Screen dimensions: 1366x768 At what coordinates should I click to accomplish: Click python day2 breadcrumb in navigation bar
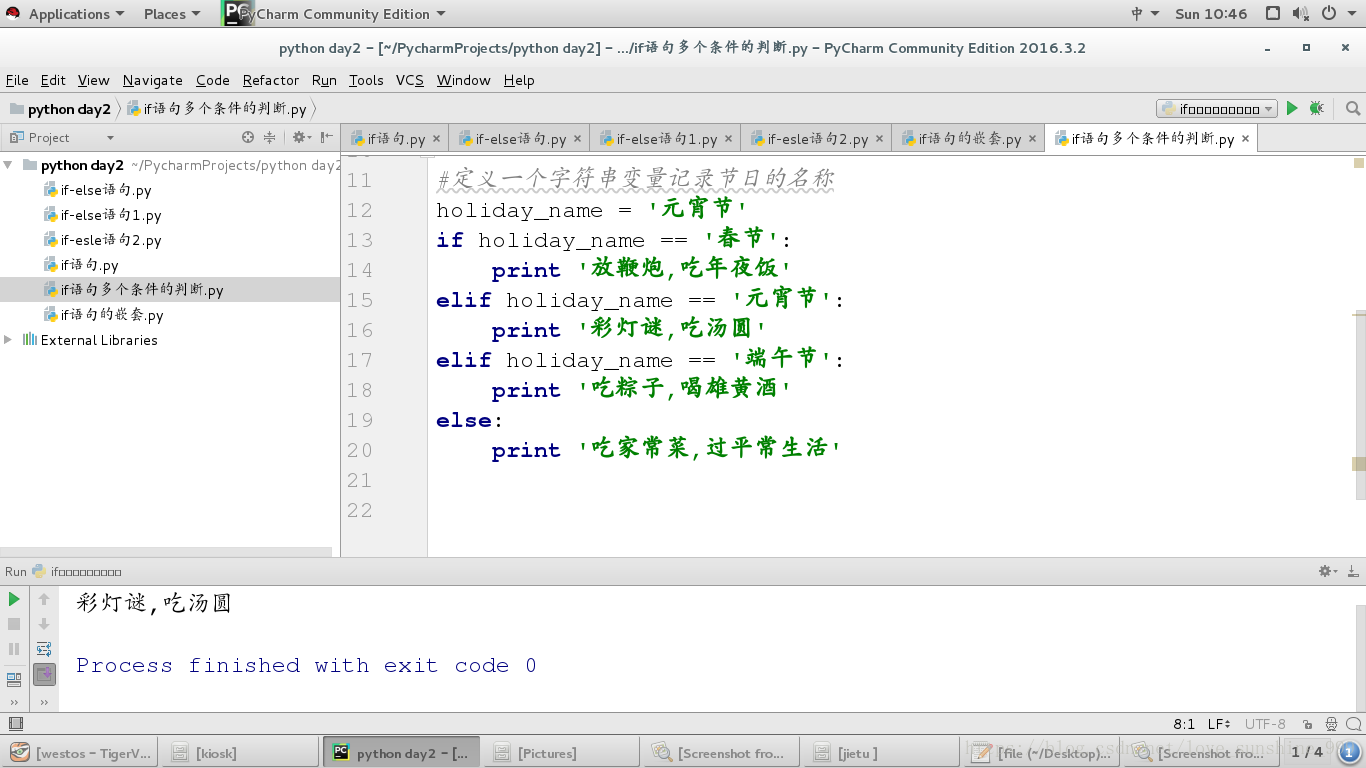pyautogui.click(x=60, y=109)
